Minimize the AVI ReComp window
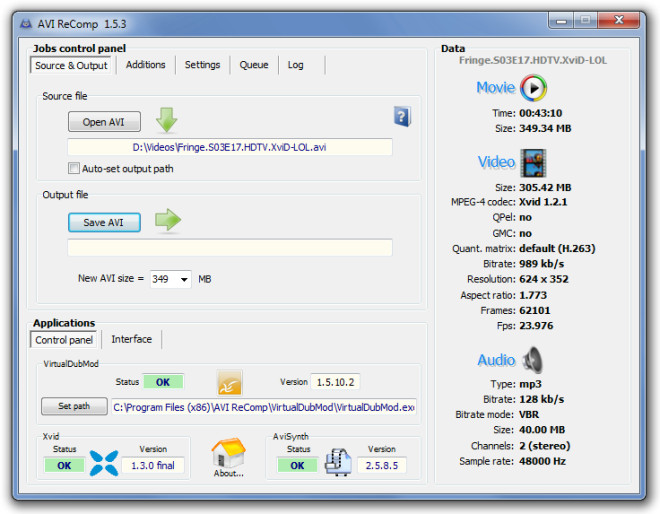This screenshot has height=514, width=660. [x=562, y=20]
